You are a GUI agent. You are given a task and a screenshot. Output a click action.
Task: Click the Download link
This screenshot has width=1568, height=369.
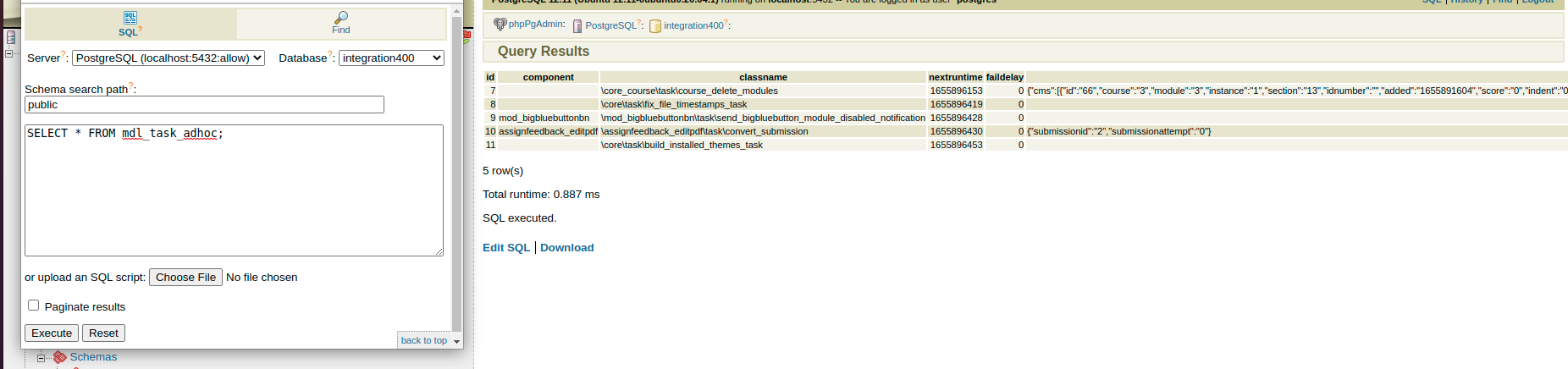point(567,248)
